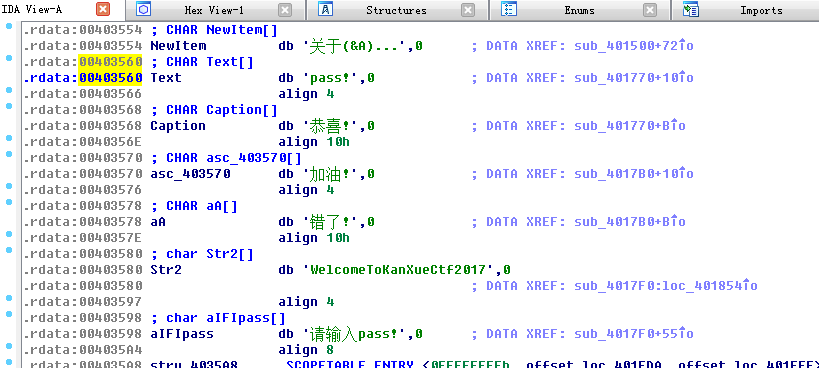Click address 00403576 align 4 line
The width and height of the screenshot is (819, 368).
pyautogui.click(x=179, y=190)
